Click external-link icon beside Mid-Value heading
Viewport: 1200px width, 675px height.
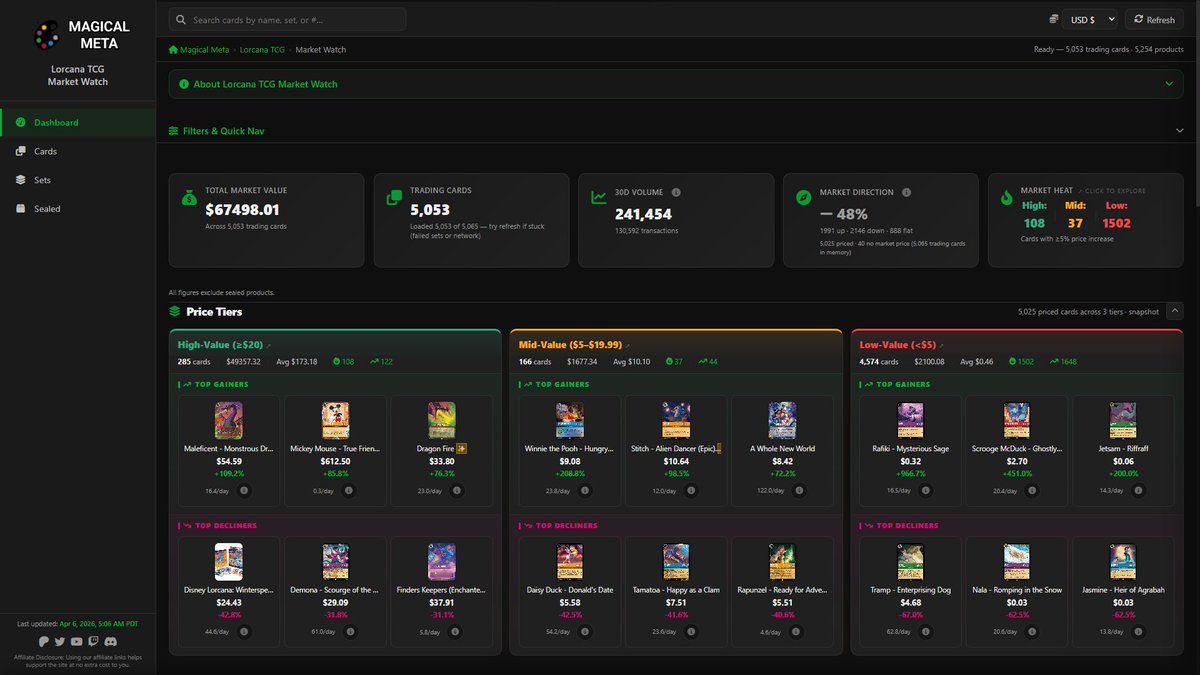pos(627,346)
